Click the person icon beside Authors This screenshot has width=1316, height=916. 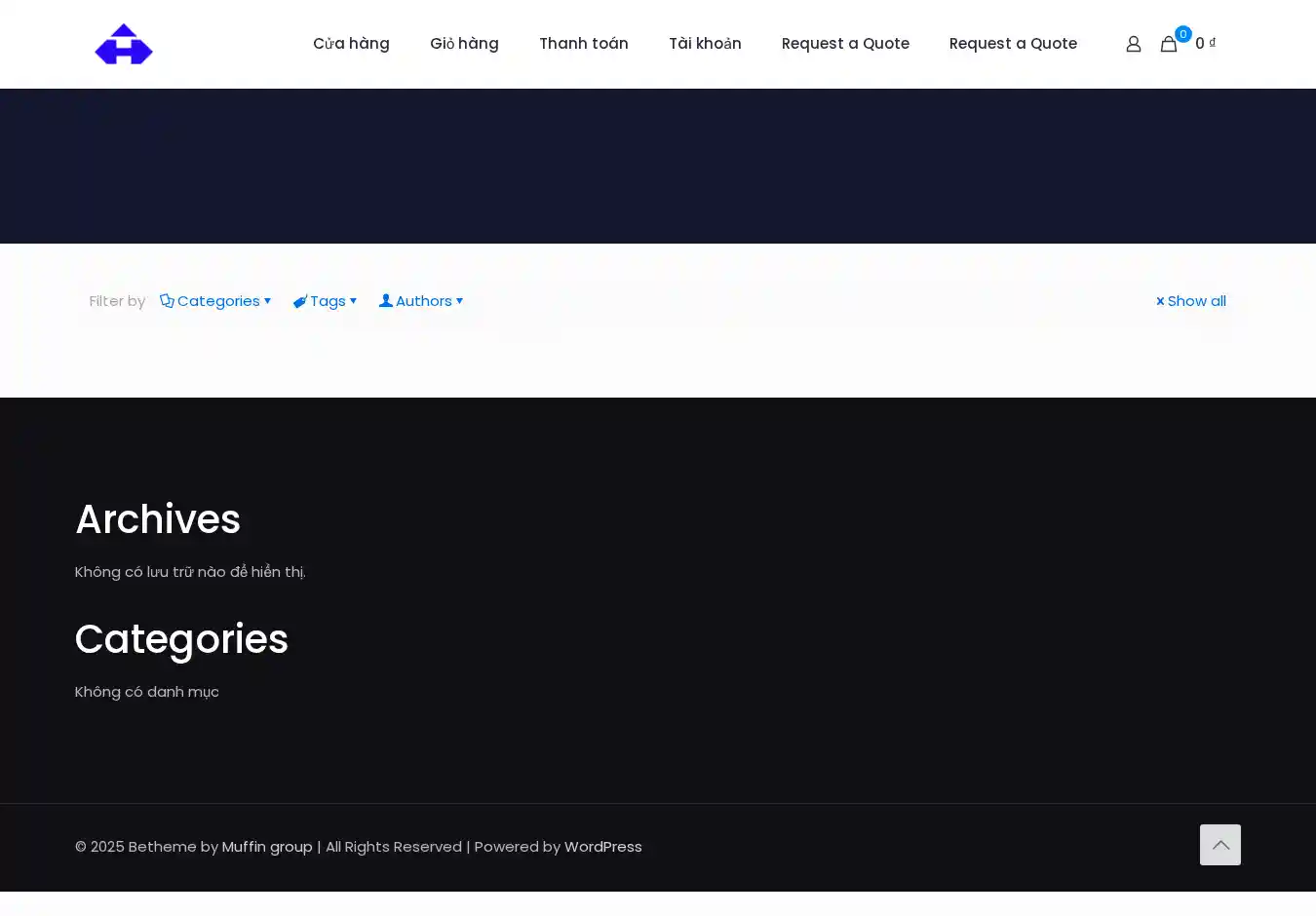pos(386,301)
